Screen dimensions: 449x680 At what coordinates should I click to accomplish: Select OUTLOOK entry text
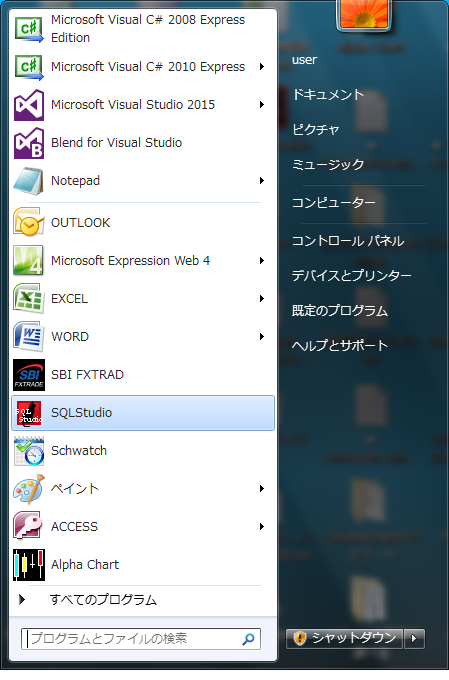81,222
